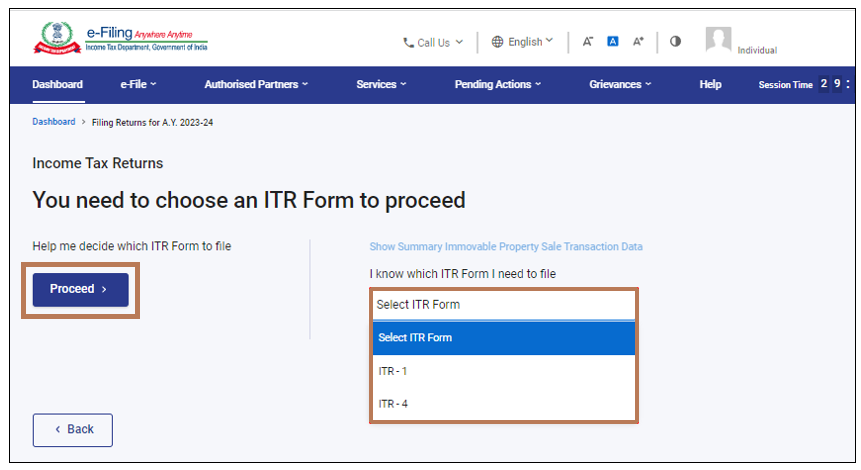Click the Back button

pos(73,430)
